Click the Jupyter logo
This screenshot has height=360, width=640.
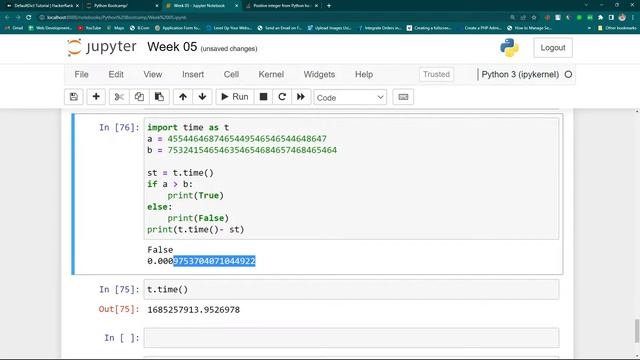[102, 47]
